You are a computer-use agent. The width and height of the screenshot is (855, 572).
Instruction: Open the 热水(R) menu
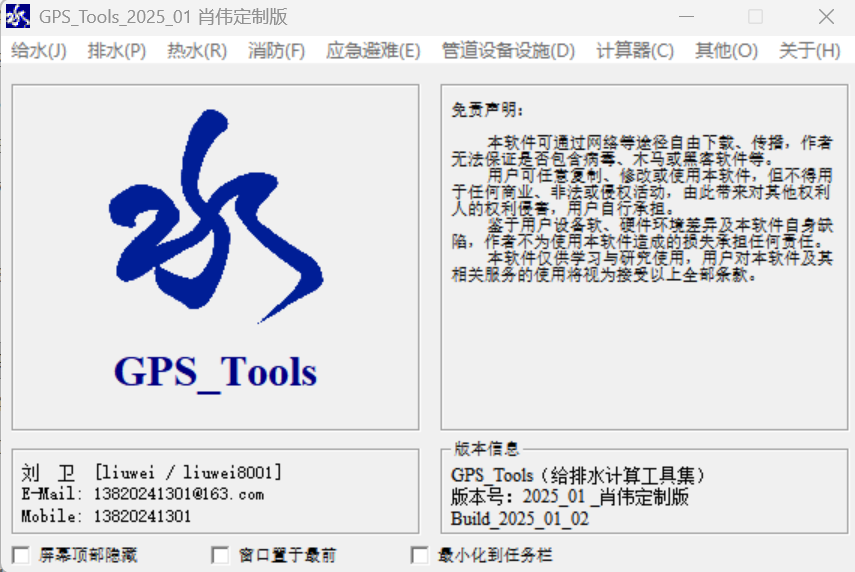(x=197, y=51)
